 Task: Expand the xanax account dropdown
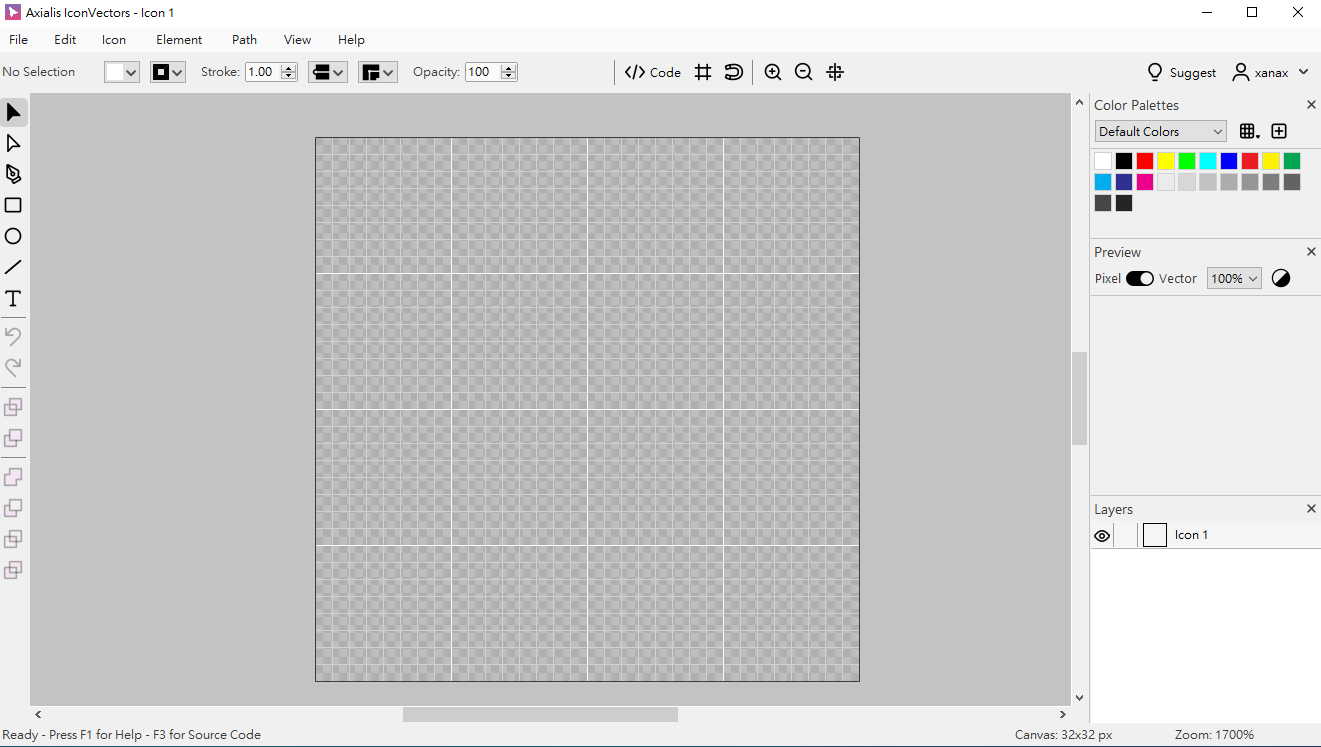click(1303, 72)
